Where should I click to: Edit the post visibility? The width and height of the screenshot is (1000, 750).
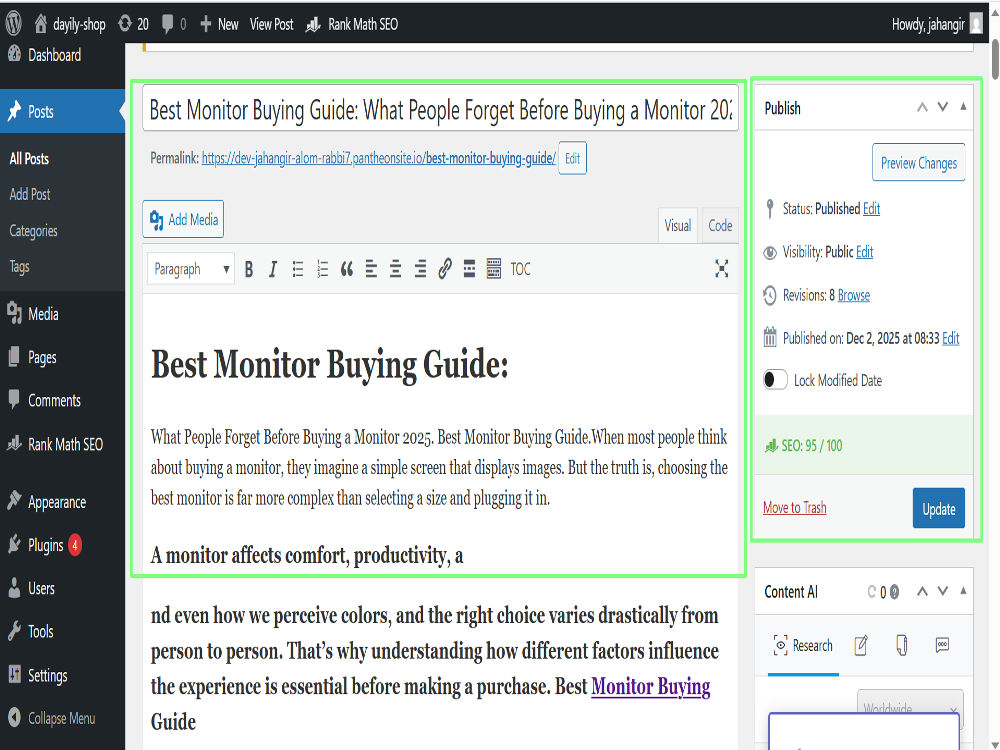864,252
